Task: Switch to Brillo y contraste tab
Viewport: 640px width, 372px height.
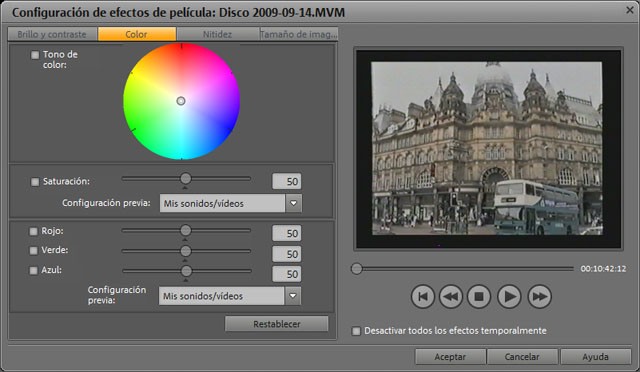Action: point(52,34)
